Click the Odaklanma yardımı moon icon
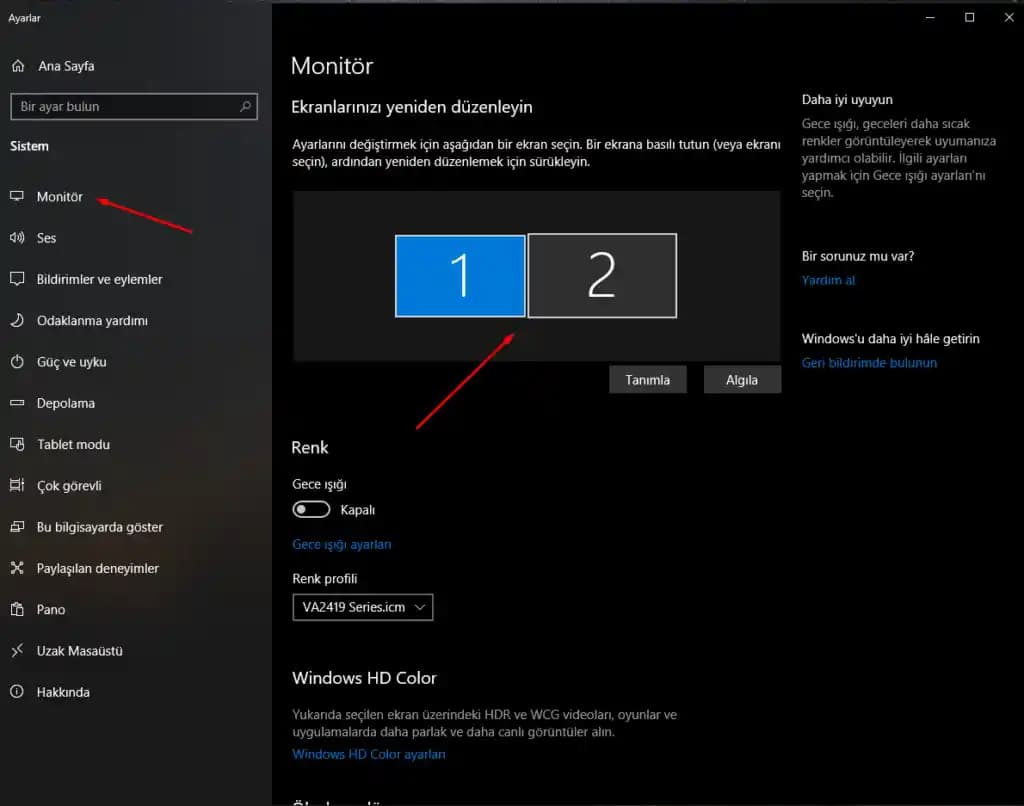This screenshot has width=1024, height=806. pos(17,321)
